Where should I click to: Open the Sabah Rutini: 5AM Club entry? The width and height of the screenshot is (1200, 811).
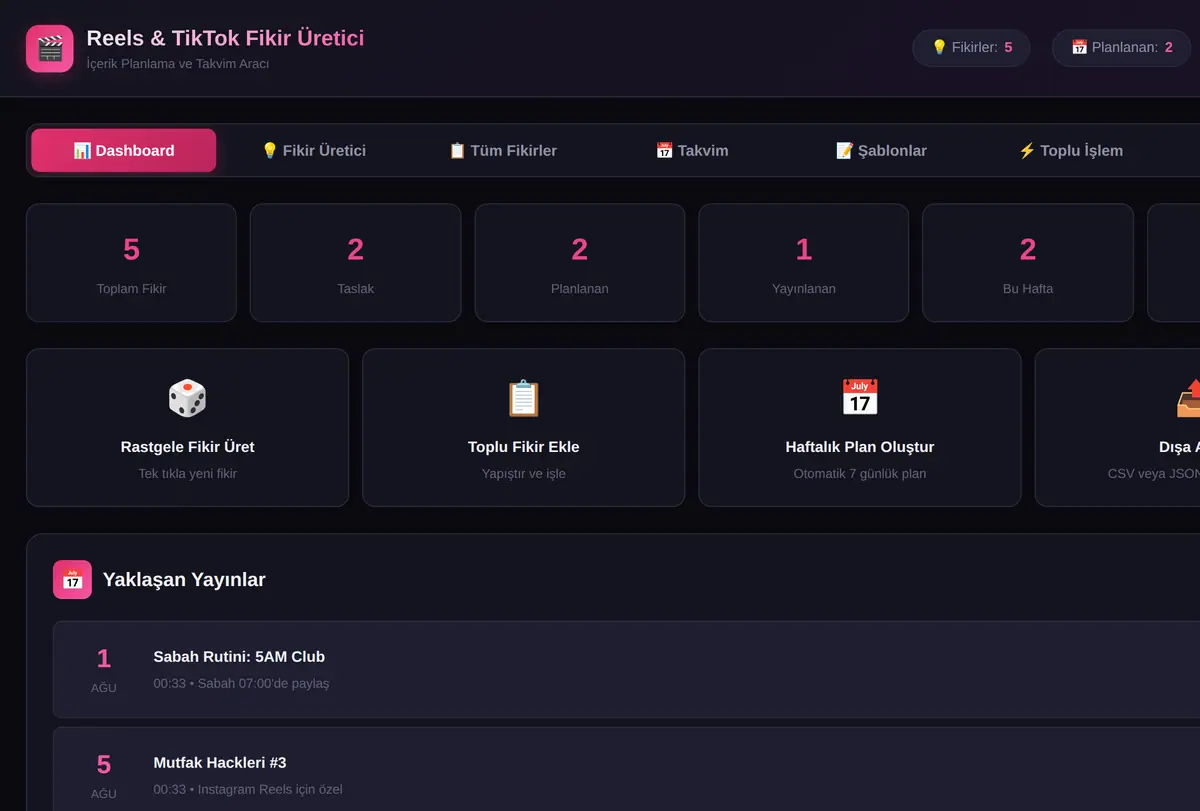626,670
